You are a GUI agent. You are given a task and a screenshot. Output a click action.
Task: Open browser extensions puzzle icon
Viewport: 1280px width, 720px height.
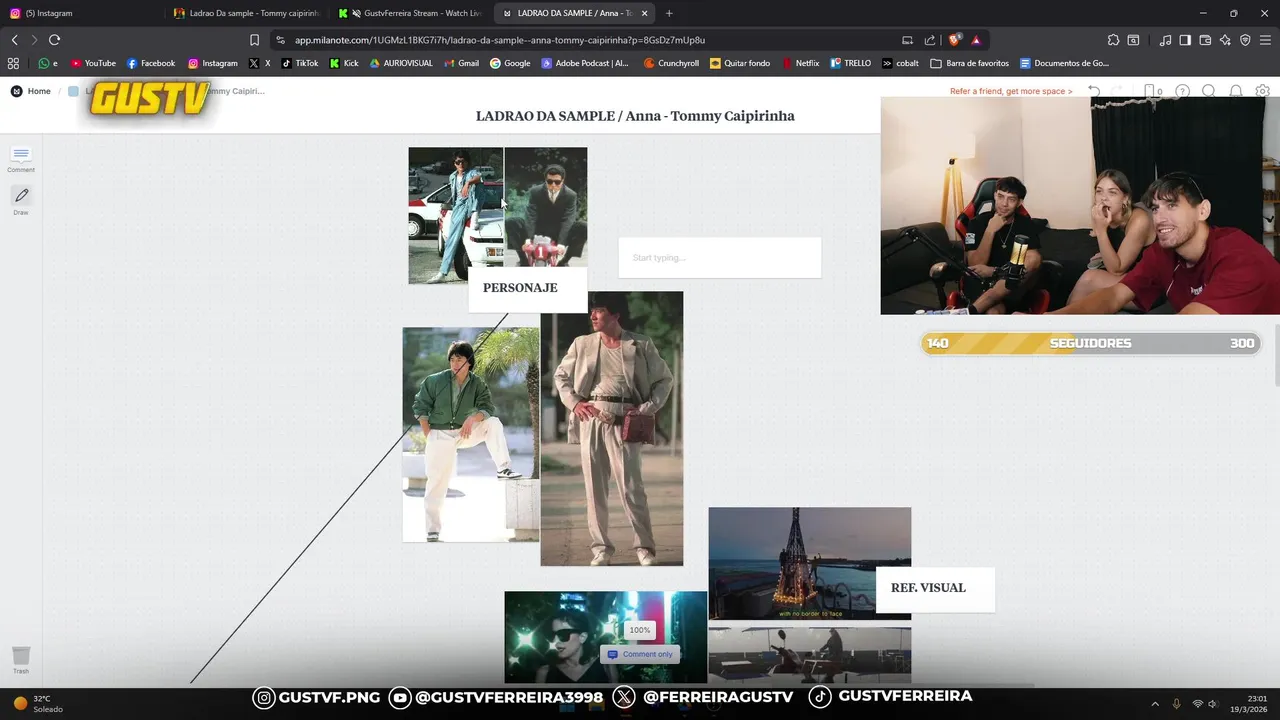point(1113,40)
